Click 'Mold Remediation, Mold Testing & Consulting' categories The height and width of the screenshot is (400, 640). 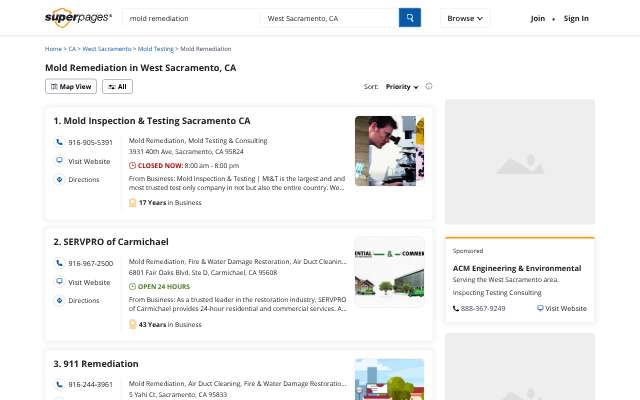click(198, 140)
